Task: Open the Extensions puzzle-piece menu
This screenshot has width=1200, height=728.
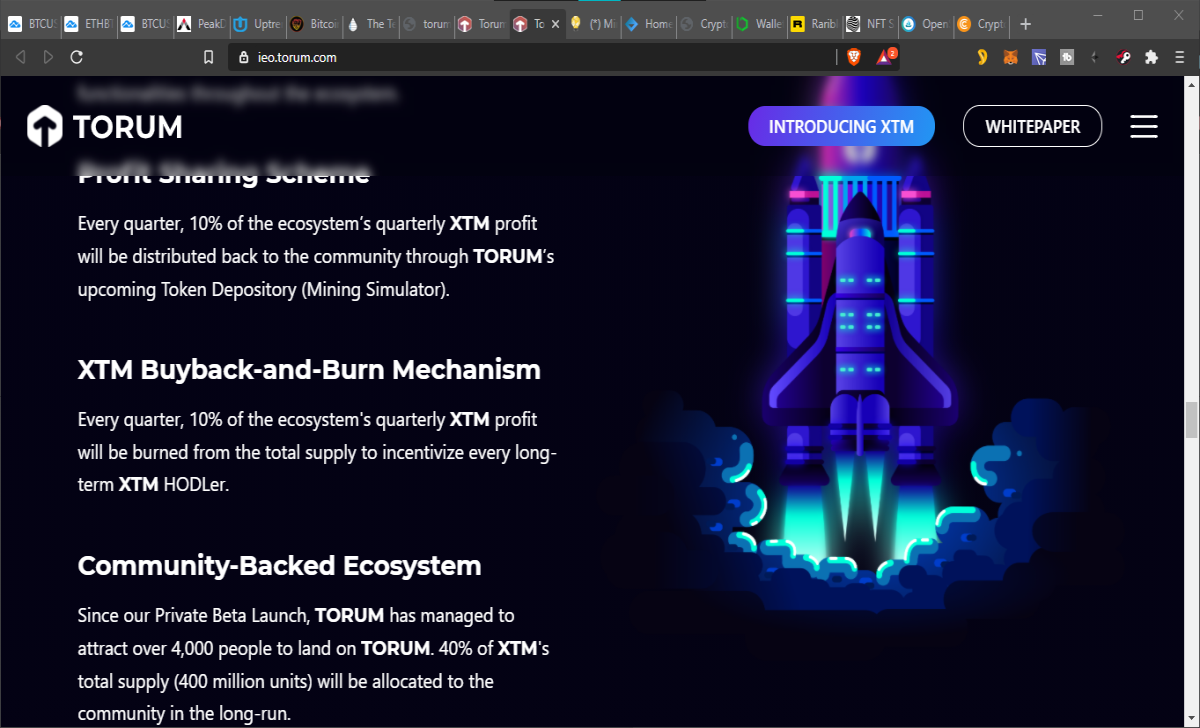Action: click(1151, 58)
